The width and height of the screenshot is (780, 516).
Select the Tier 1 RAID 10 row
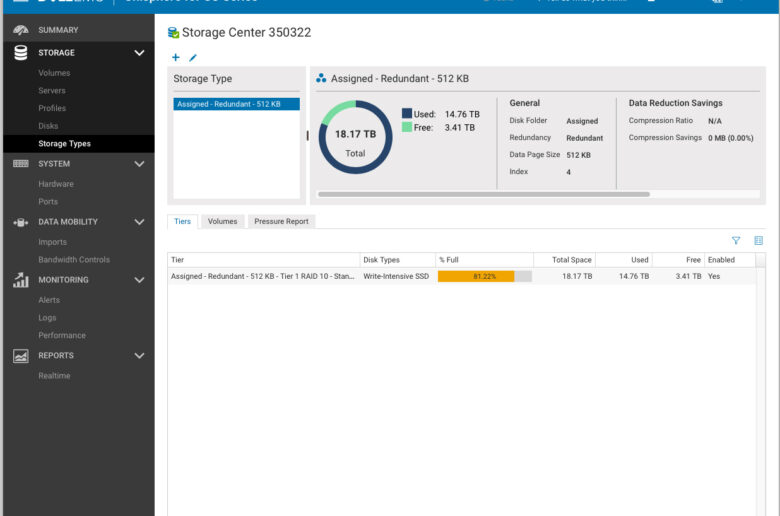click(x=462, y=276)
